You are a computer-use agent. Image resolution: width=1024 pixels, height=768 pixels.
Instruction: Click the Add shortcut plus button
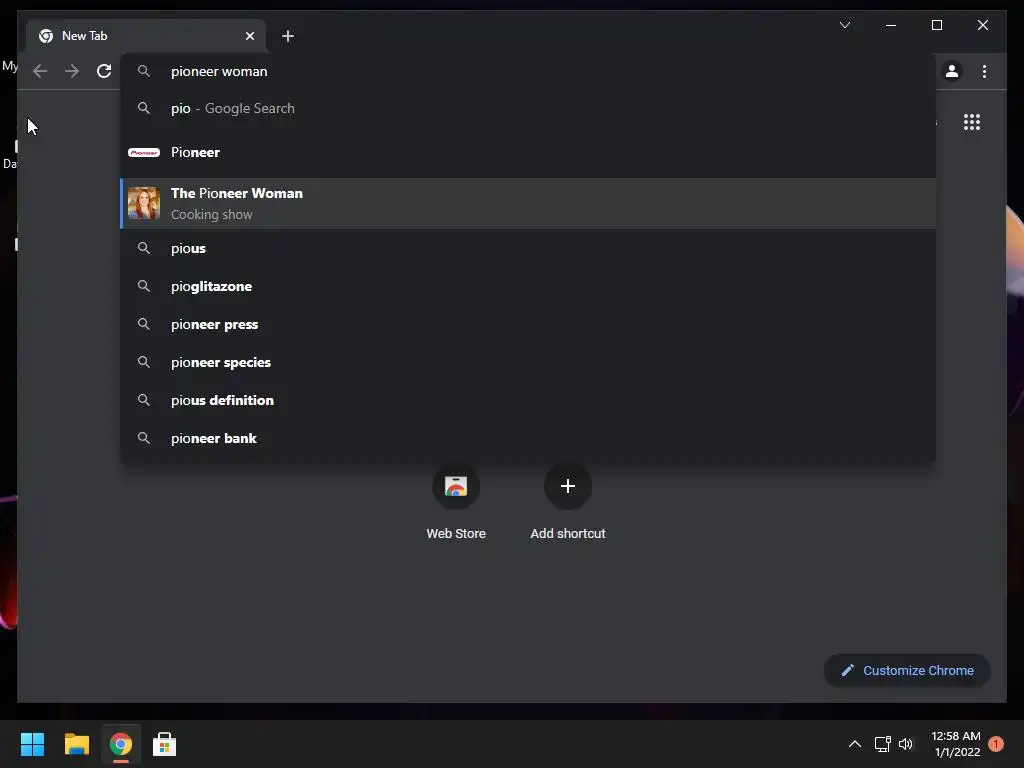(x=568, y=486)
